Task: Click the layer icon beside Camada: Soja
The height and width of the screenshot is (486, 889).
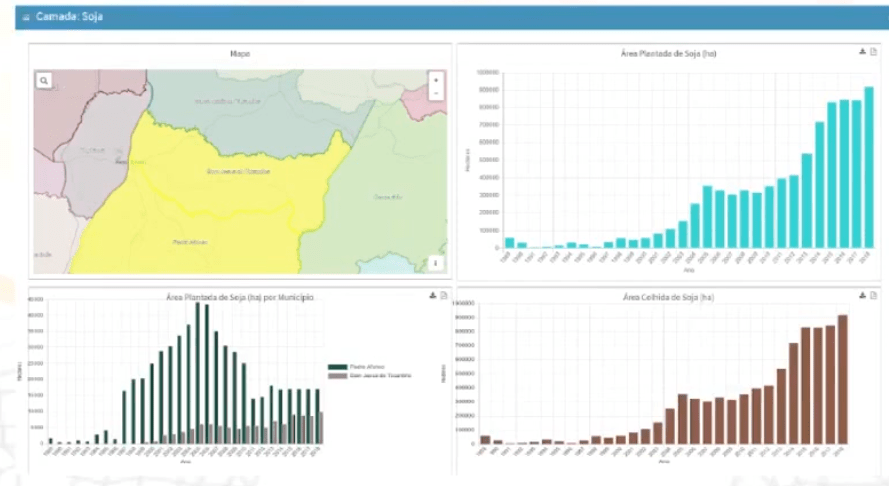Action: click(x=26, y=18)
